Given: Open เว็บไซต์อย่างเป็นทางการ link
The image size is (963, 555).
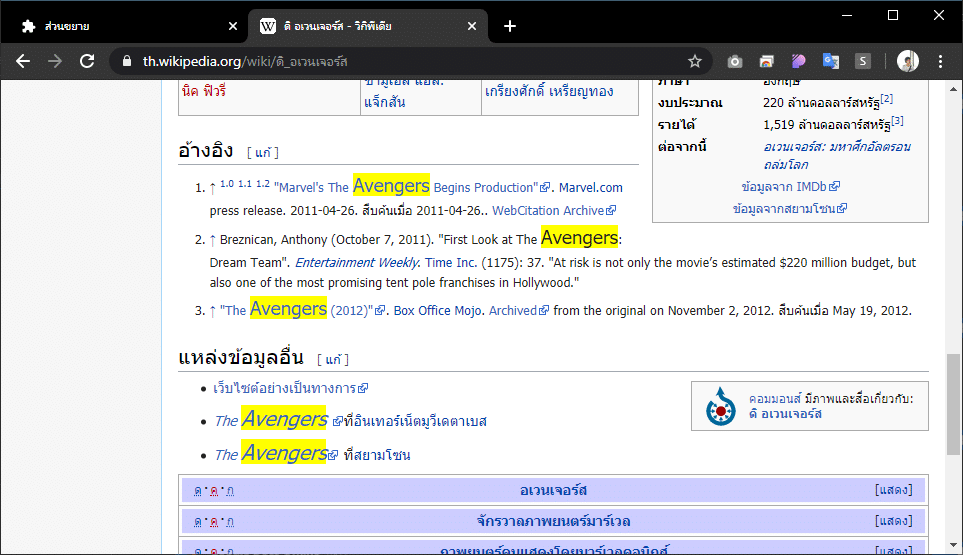Looking at the screenshot, I should tap(290, 388).
